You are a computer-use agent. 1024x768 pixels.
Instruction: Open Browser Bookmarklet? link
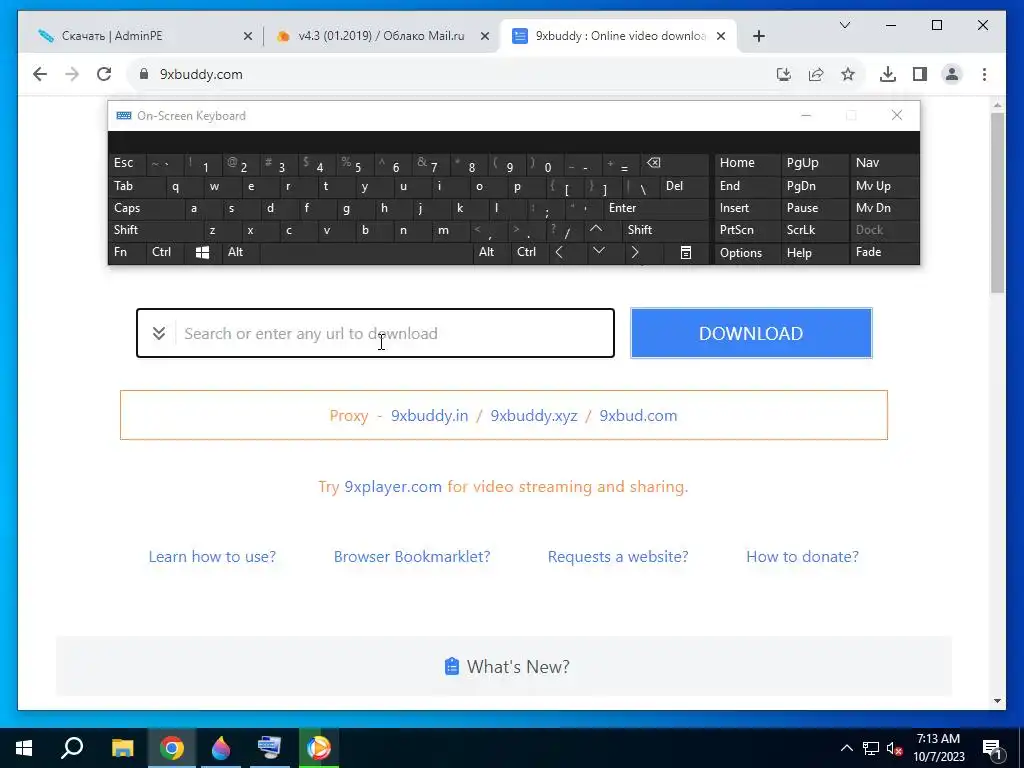(x=412, y=556)
